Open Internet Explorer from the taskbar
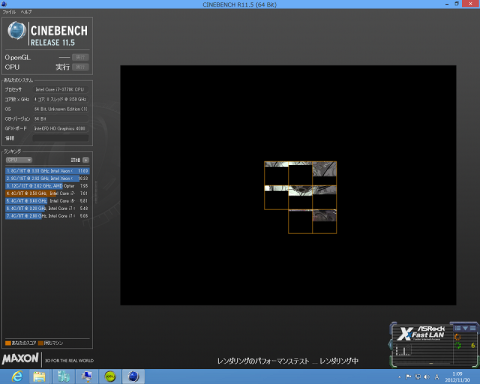480x384 pixels. click(x=17, y=377)
